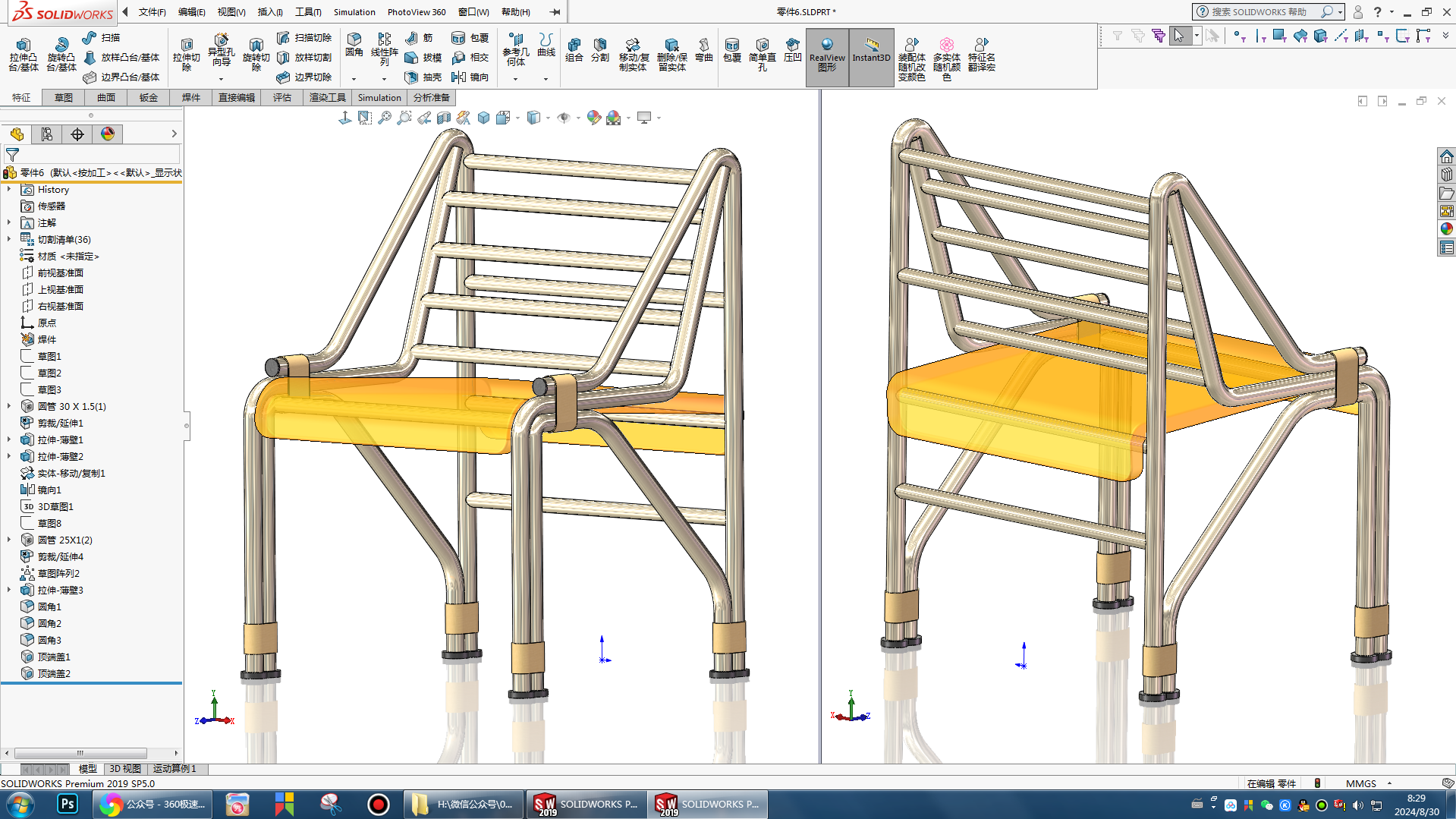Click the edit appearance color ball icon
The image size is (1456, 819).
point(594,118)
